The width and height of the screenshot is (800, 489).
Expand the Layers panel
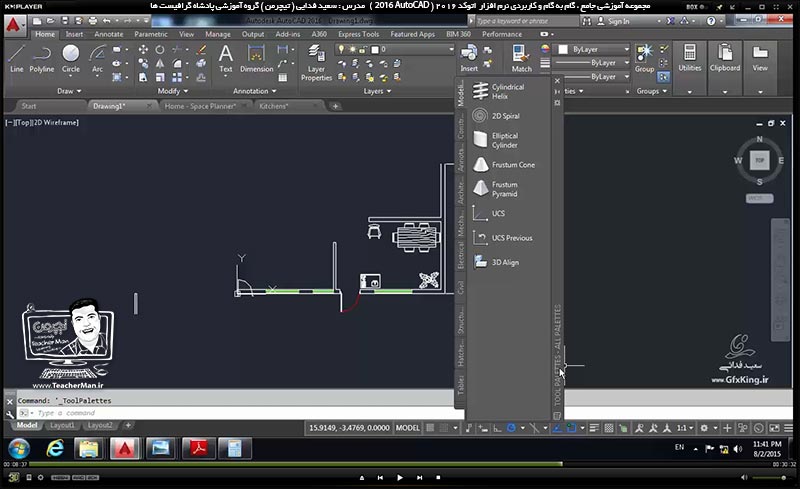coord(378,91)
